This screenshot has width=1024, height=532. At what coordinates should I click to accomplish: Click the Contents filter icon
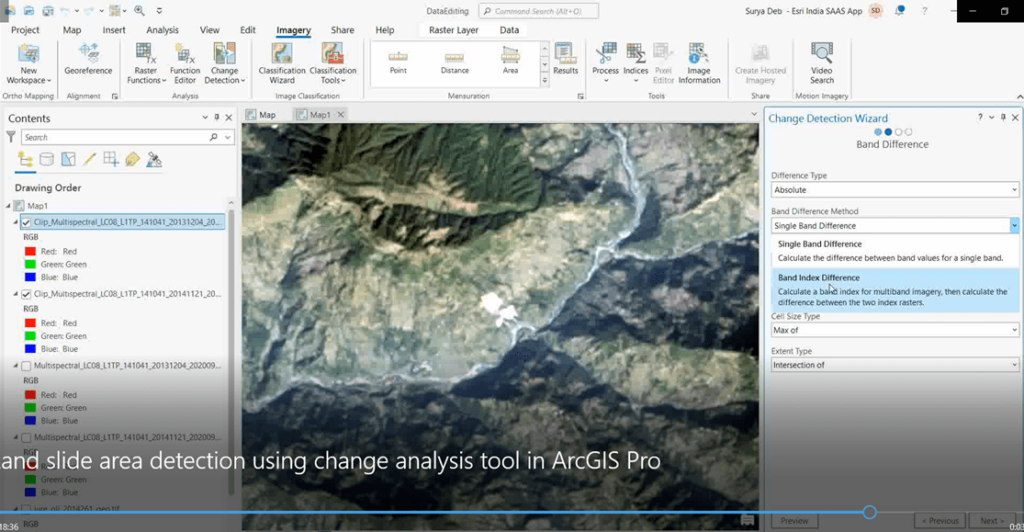click(x=11, y=137)
